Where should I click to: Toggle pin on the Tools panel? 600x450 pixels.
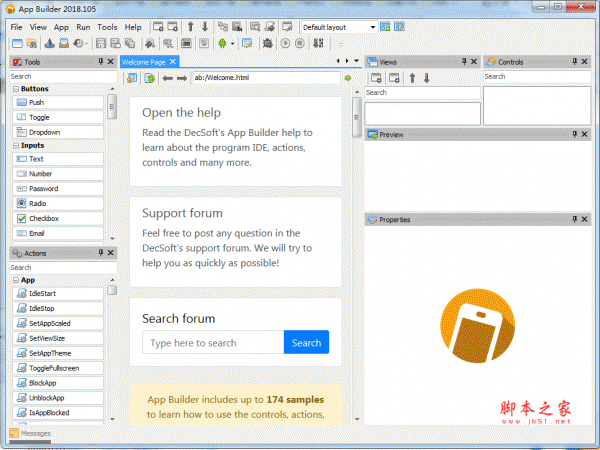click(101, 61)
